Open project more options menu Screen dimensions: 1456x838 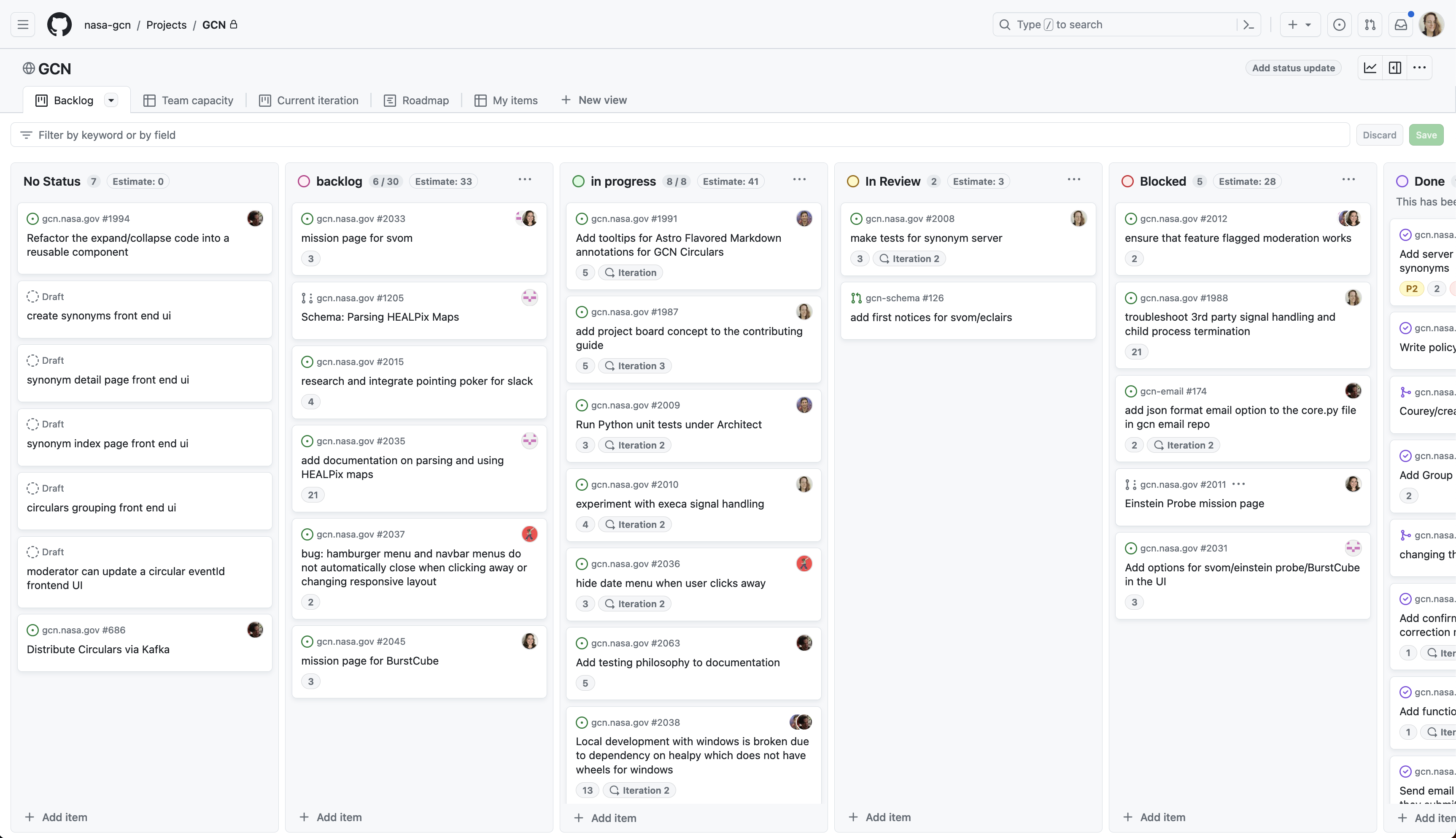pos(1420,68)
